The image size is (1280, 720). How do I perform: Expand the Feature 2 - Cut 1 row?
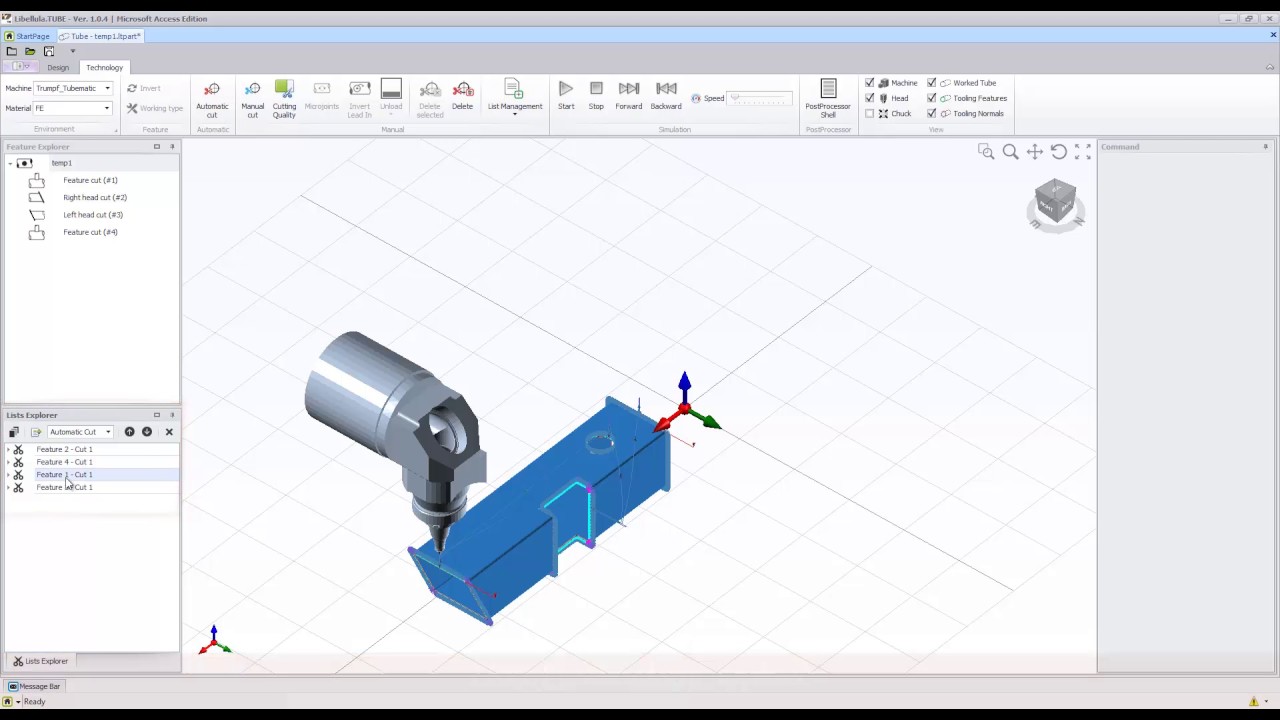[9, 450]
